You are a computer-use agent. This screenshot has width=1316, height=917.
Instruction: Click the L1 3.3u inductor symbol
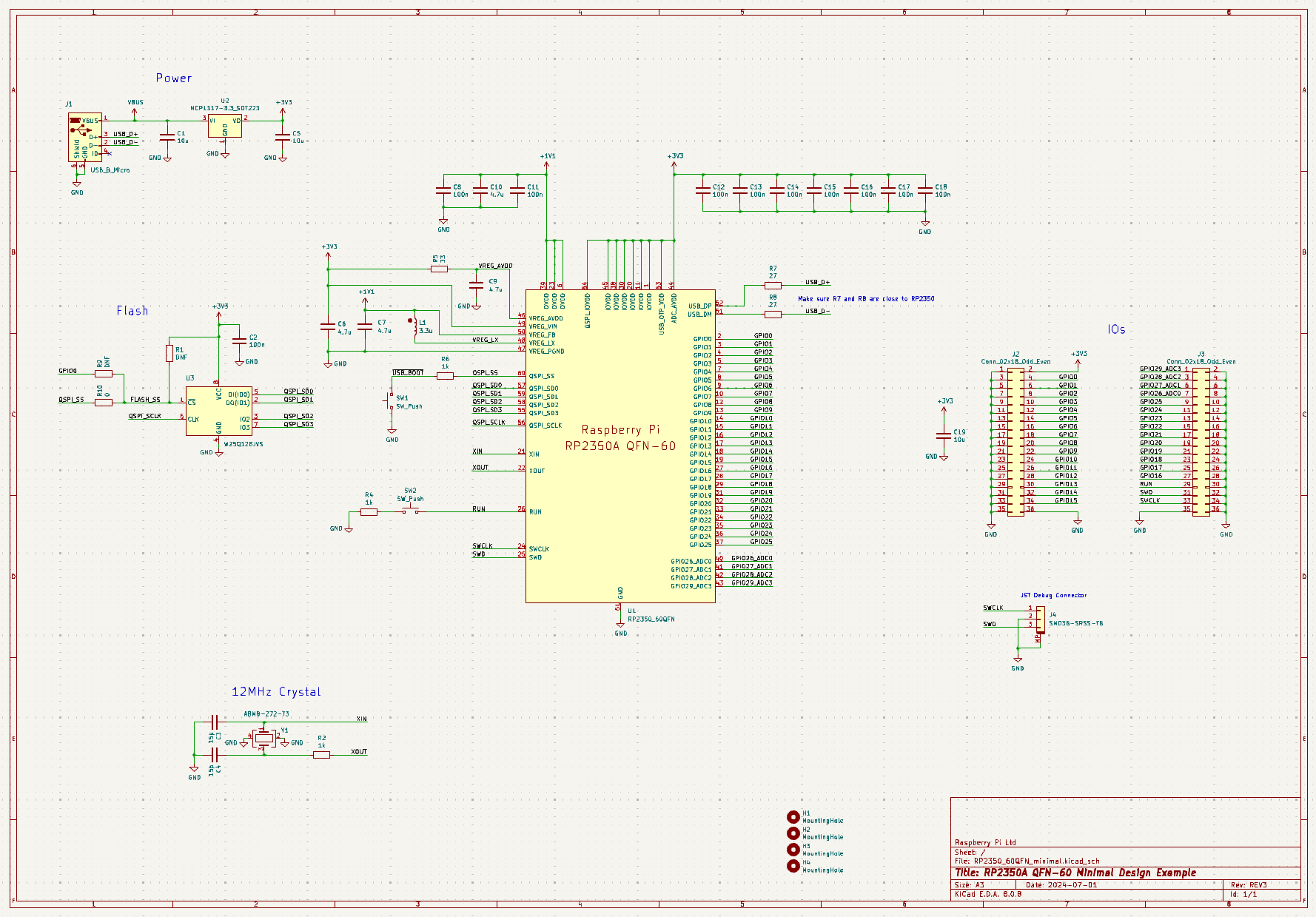coord(415,326)
